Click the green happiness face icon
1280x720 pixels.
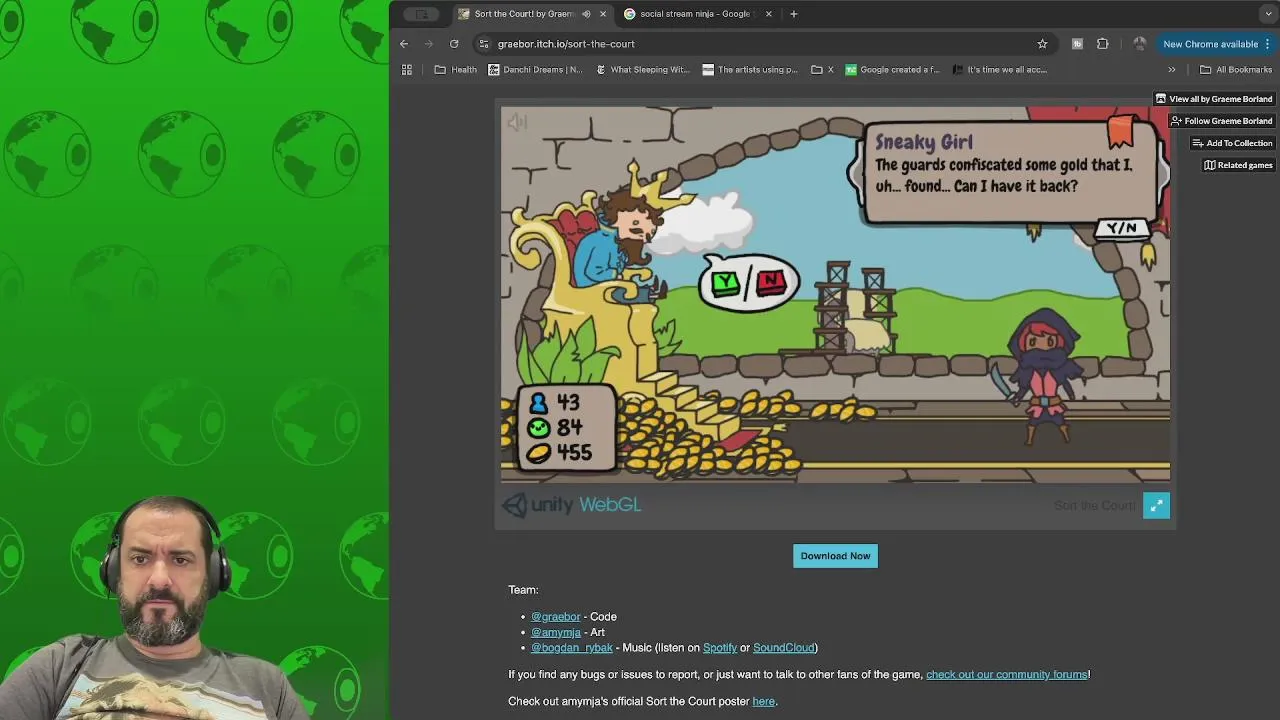[x=538, y=428]
